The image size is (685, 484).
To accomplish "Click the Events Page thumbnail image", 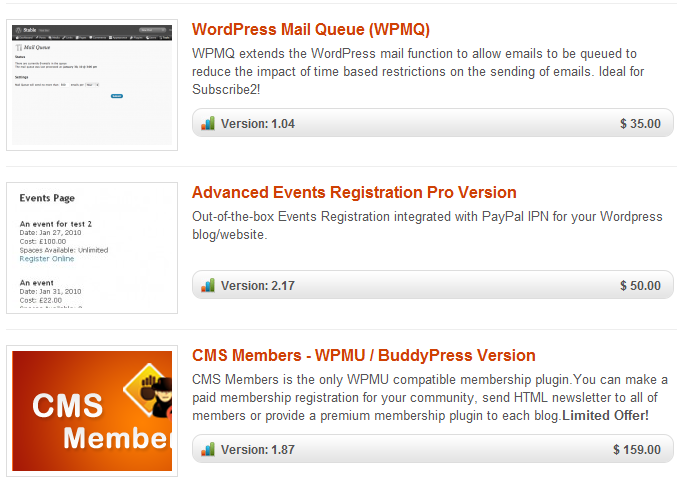I will [x=92, y=248].
